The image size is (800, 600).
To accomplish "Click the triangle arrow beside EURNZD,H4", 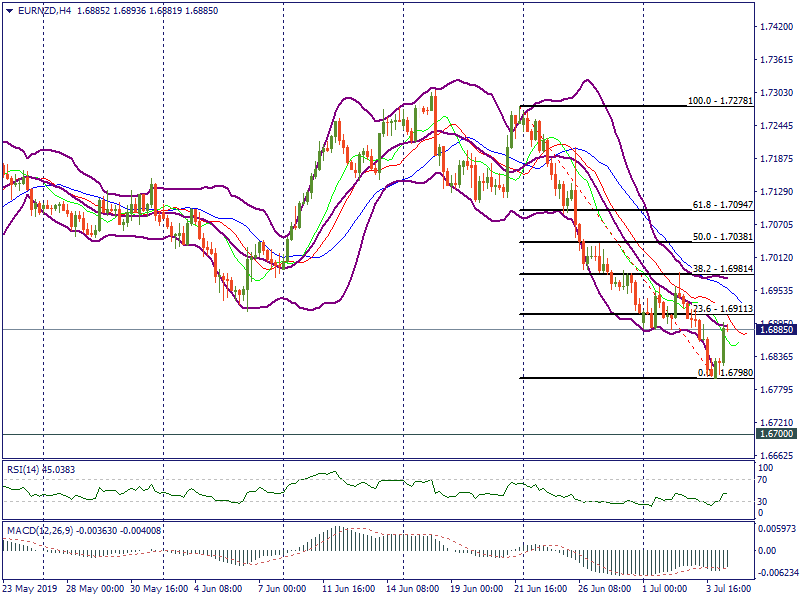I will pos(9,10).
